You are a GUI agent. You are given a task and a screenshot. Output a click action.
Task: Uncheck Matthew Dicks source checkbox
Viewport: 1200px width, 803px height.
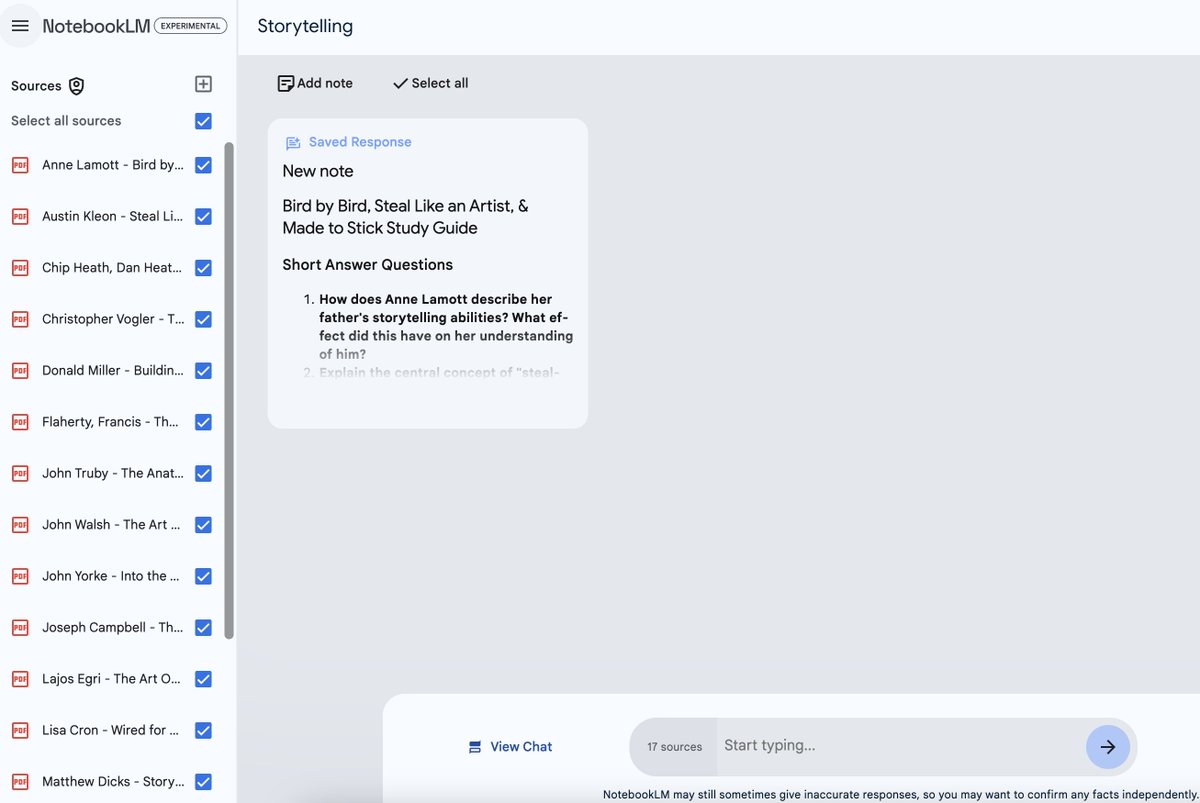[x=203, y=782]
